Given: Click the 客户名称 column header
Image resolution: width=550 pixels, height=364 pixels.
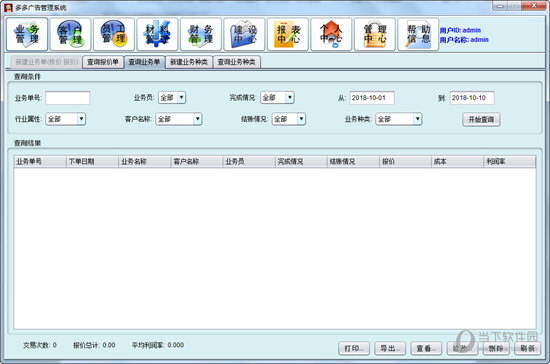Looking at the screenshot, I should tap(197, 161).
